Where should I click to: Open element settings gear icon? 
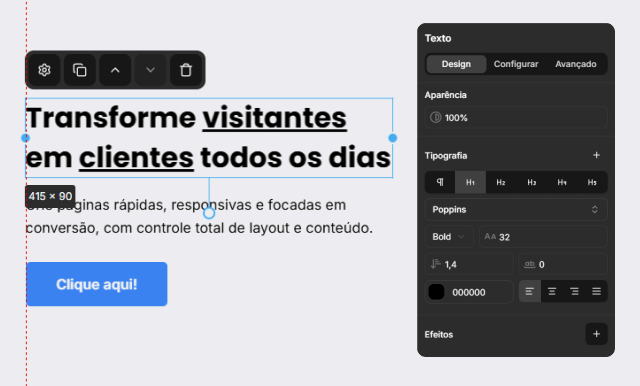coord(44,70)
